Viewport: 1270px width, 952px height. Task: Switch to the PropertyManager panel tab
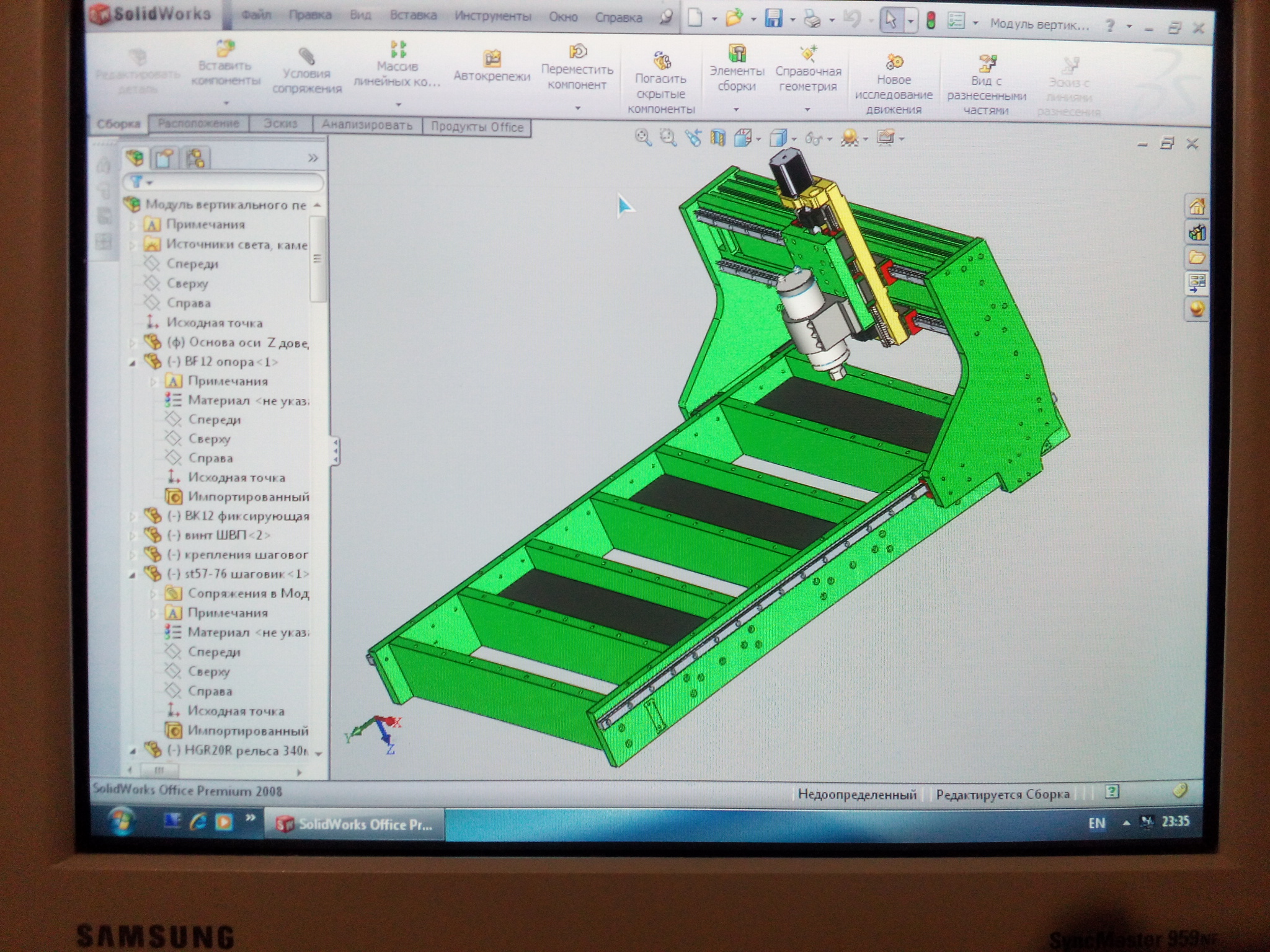click(164, 159)
